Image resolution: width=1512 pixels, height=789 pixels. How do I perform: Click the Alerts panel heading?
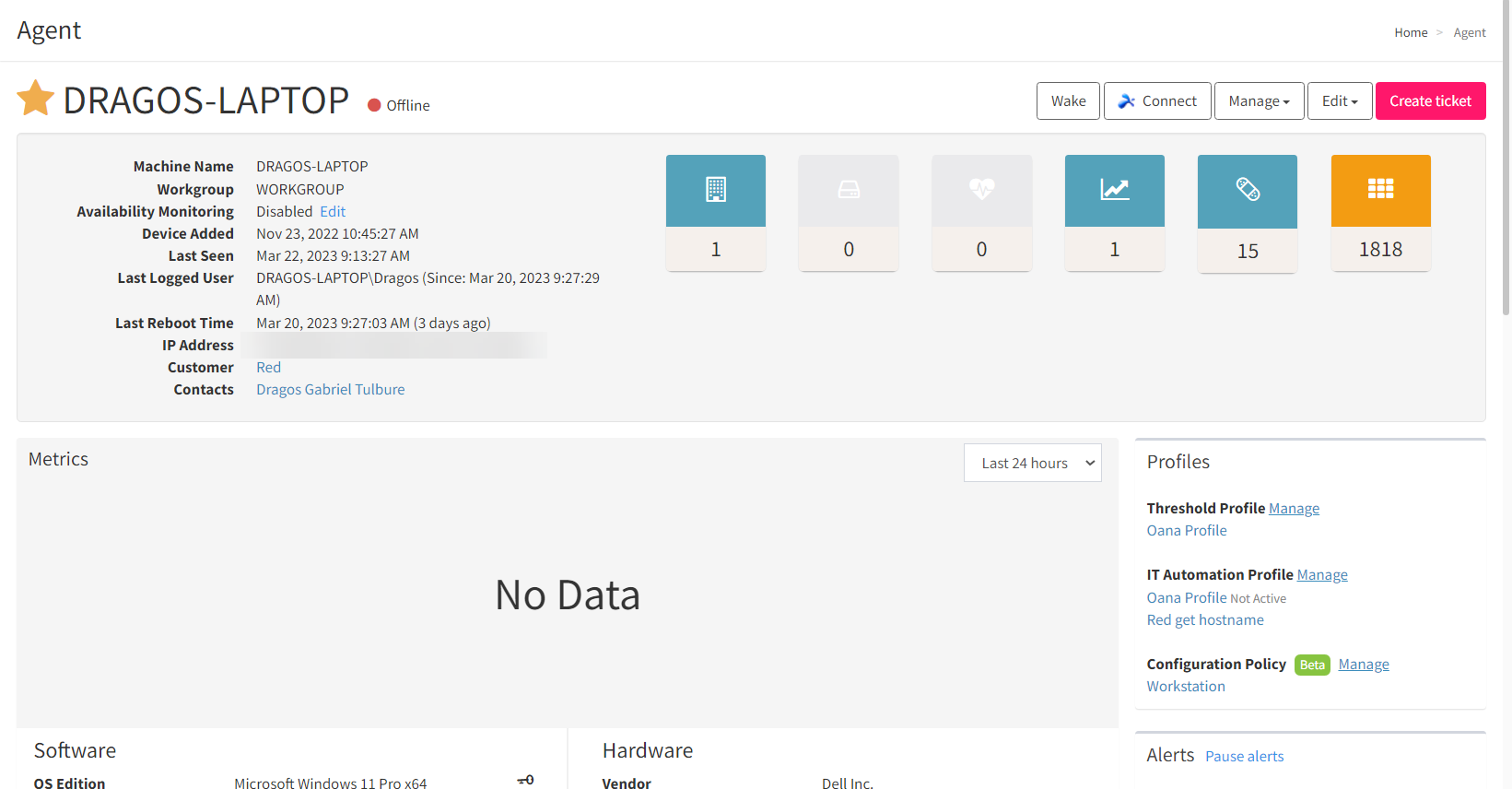[1170, 755]
